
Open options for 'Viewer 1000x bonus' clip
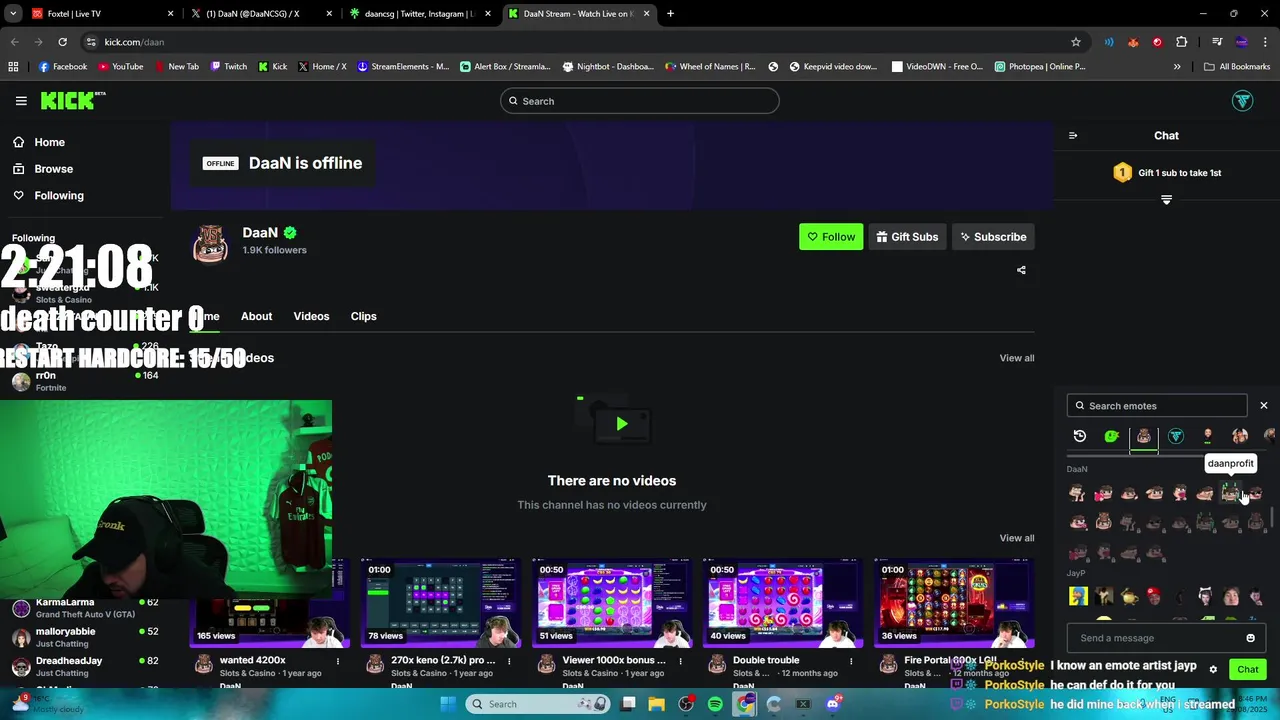point(680,661)
